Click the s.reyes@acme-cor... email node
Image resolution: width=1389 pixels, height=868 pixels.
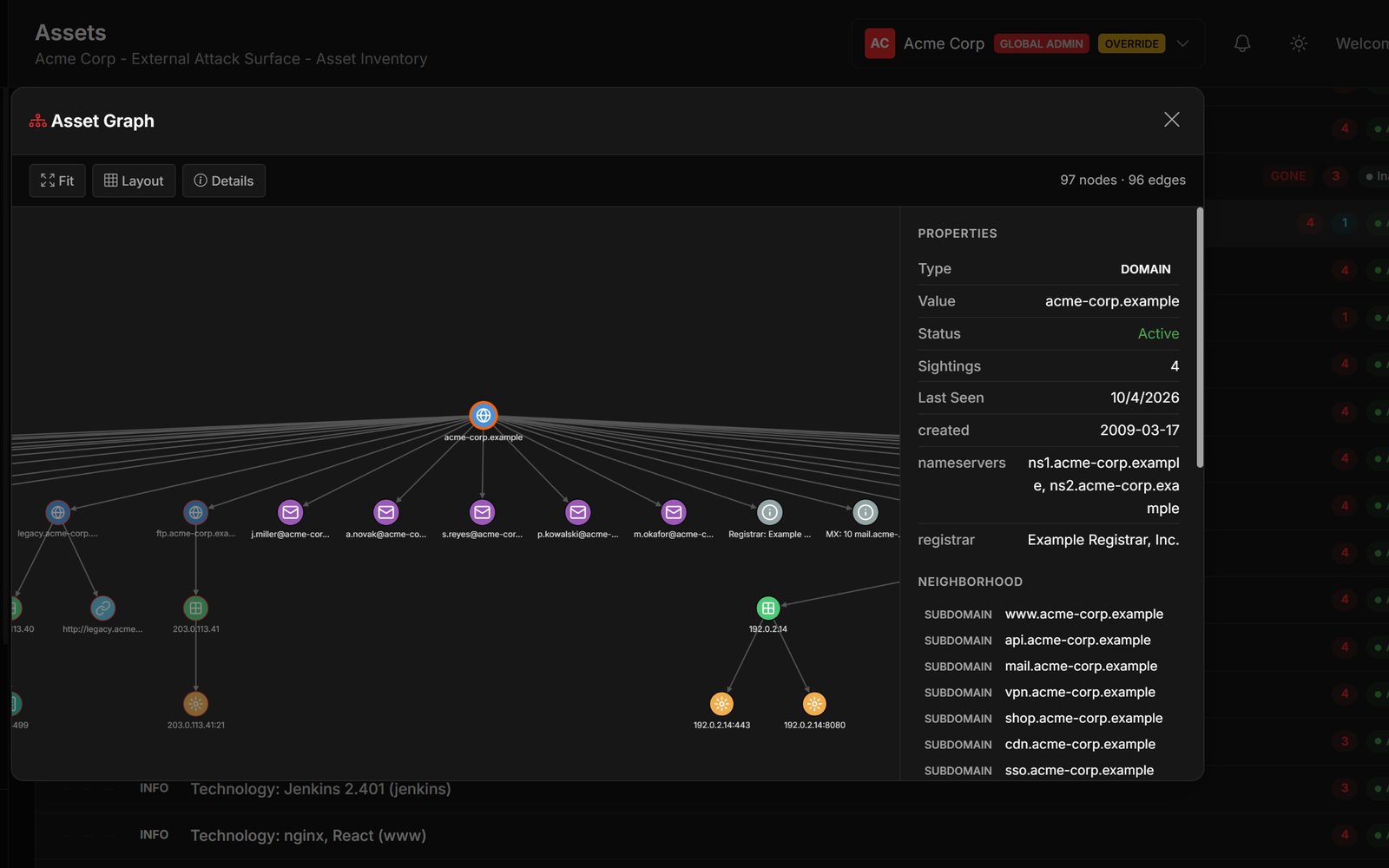(x=483, y=512)
